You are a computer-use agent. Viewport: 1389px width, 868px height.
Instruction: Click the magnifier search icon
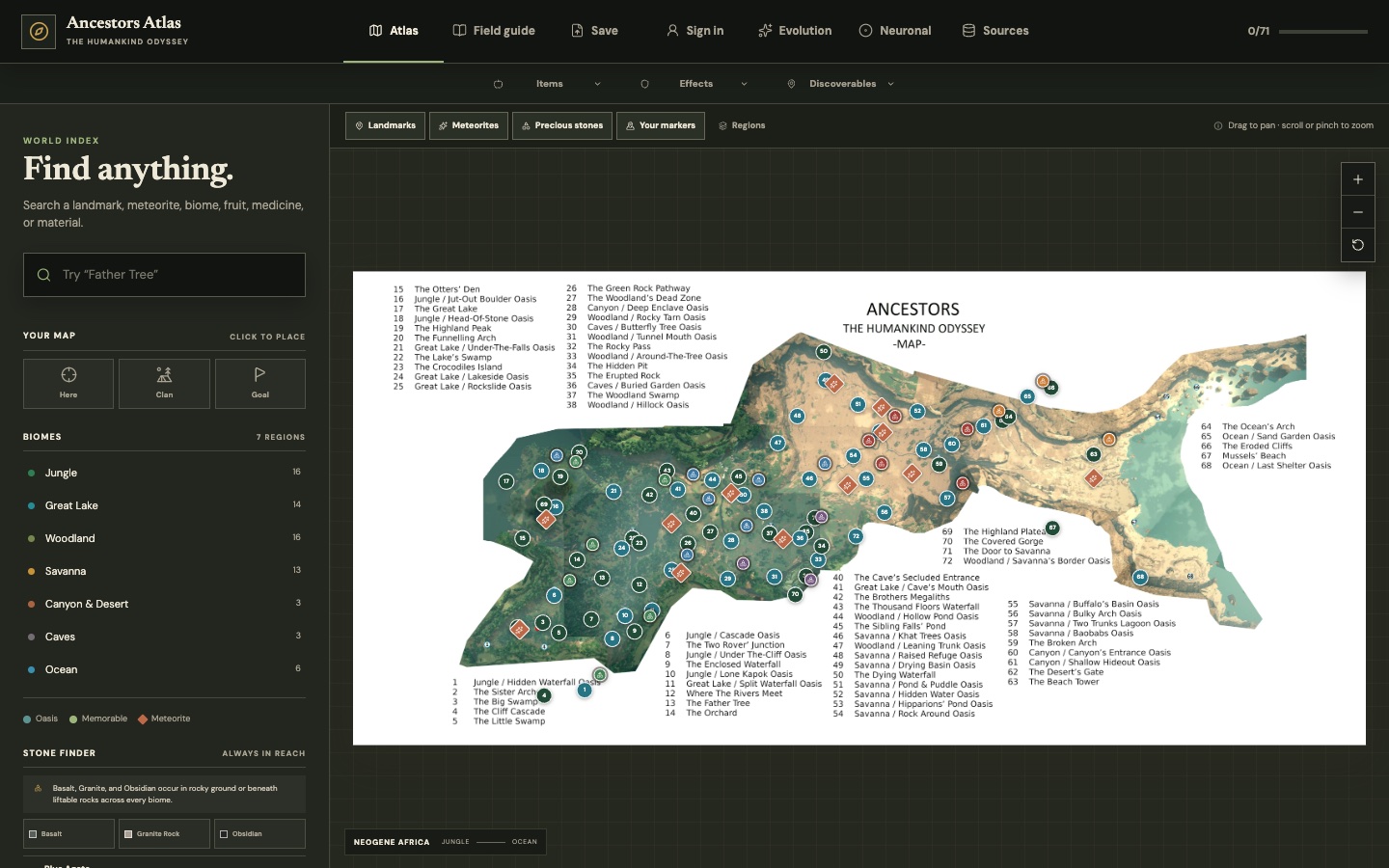coord(43,275)
